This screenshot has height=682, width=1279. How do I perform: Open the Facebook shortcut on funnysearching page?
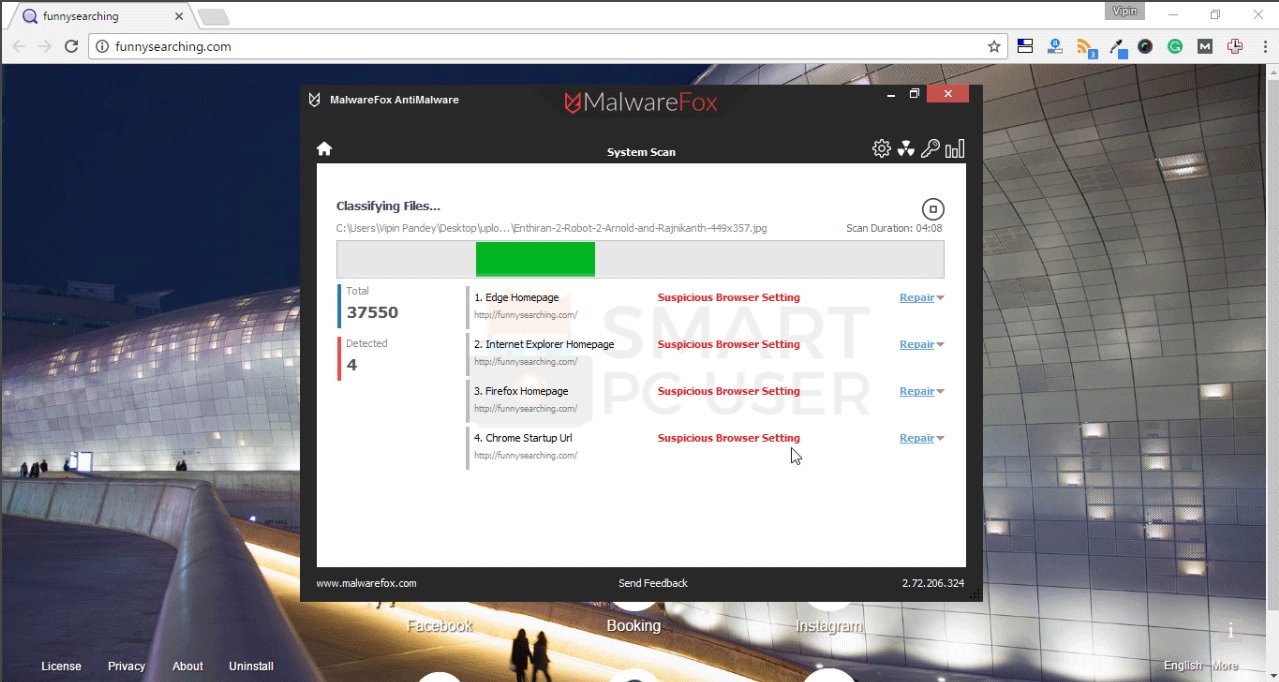(x=439, y=626)
